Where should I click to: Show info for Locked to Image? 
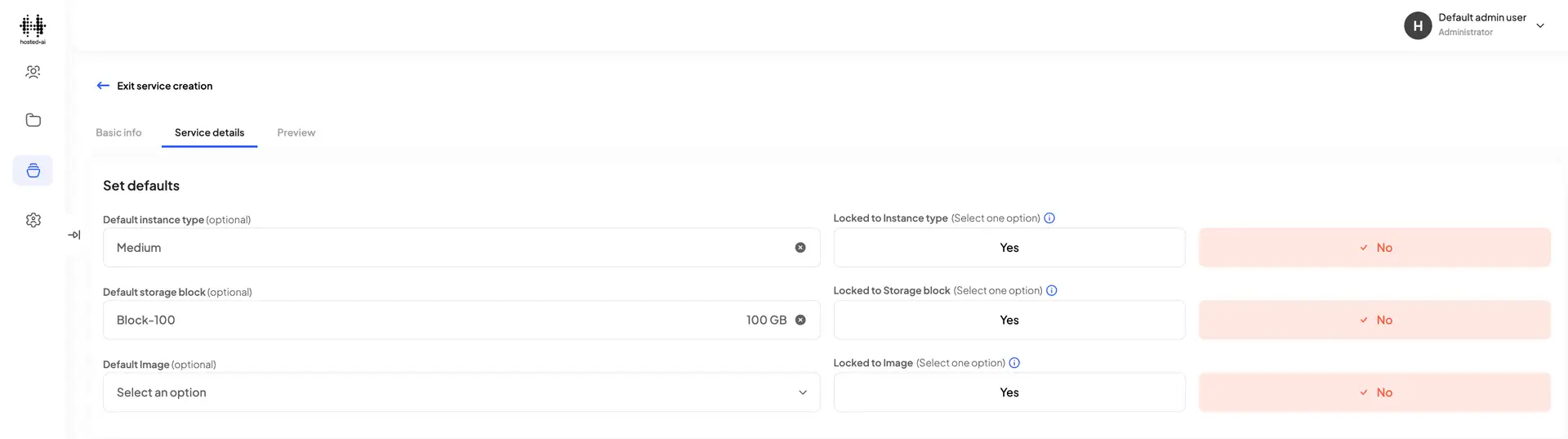pyautogui.click(x=1014, y=363)
